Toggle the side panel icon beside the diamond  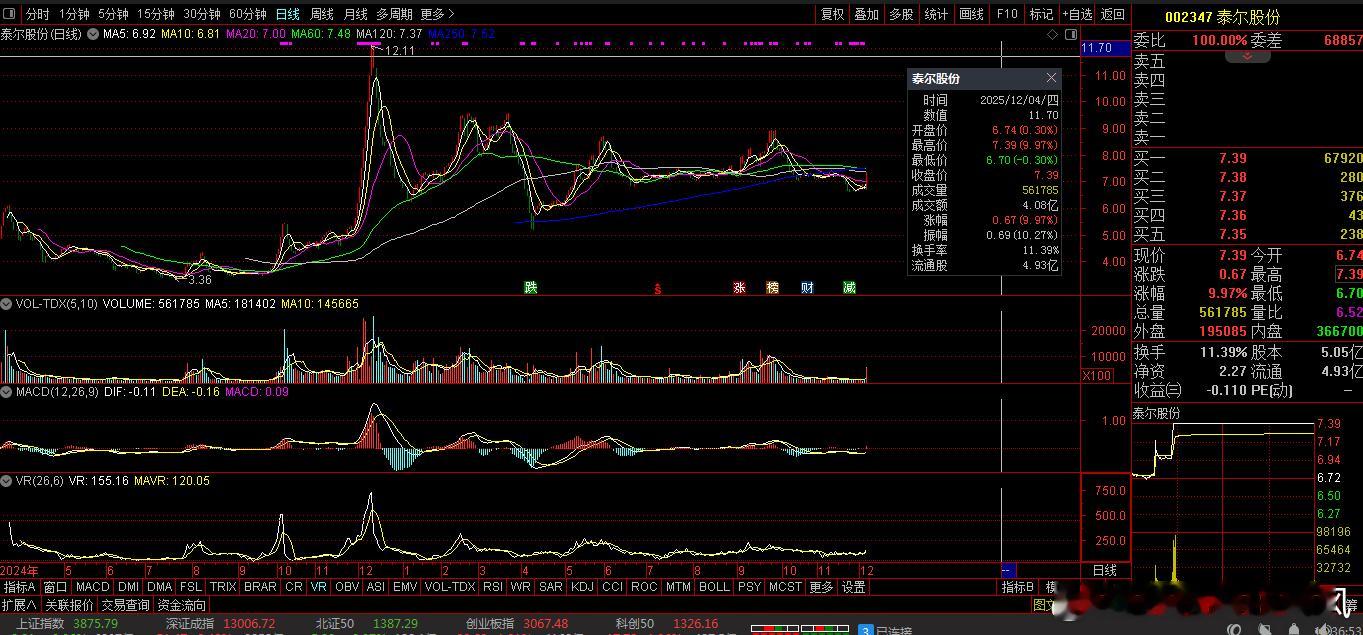pyautogui.click(x=1070, y=34)
